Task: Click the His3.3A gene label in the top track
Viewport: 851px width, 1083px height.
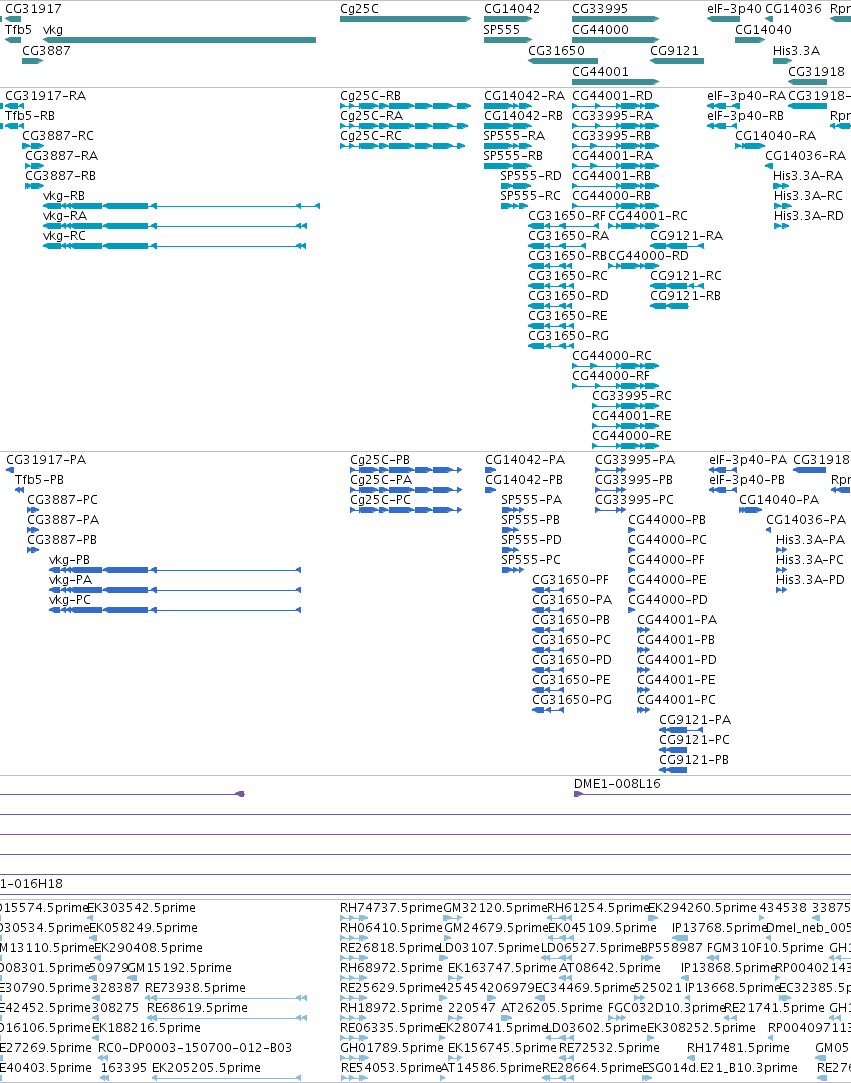Action: pyautogui.click(x=796, y=50)
